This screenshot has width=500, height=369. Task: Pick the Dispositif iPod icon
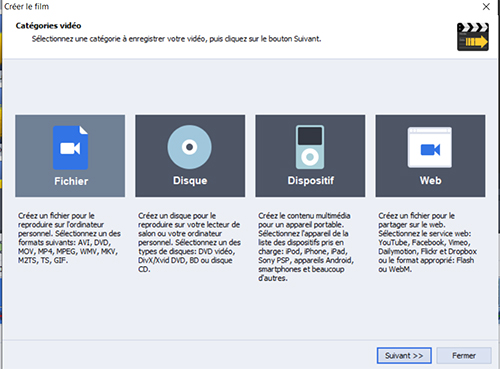310,147
